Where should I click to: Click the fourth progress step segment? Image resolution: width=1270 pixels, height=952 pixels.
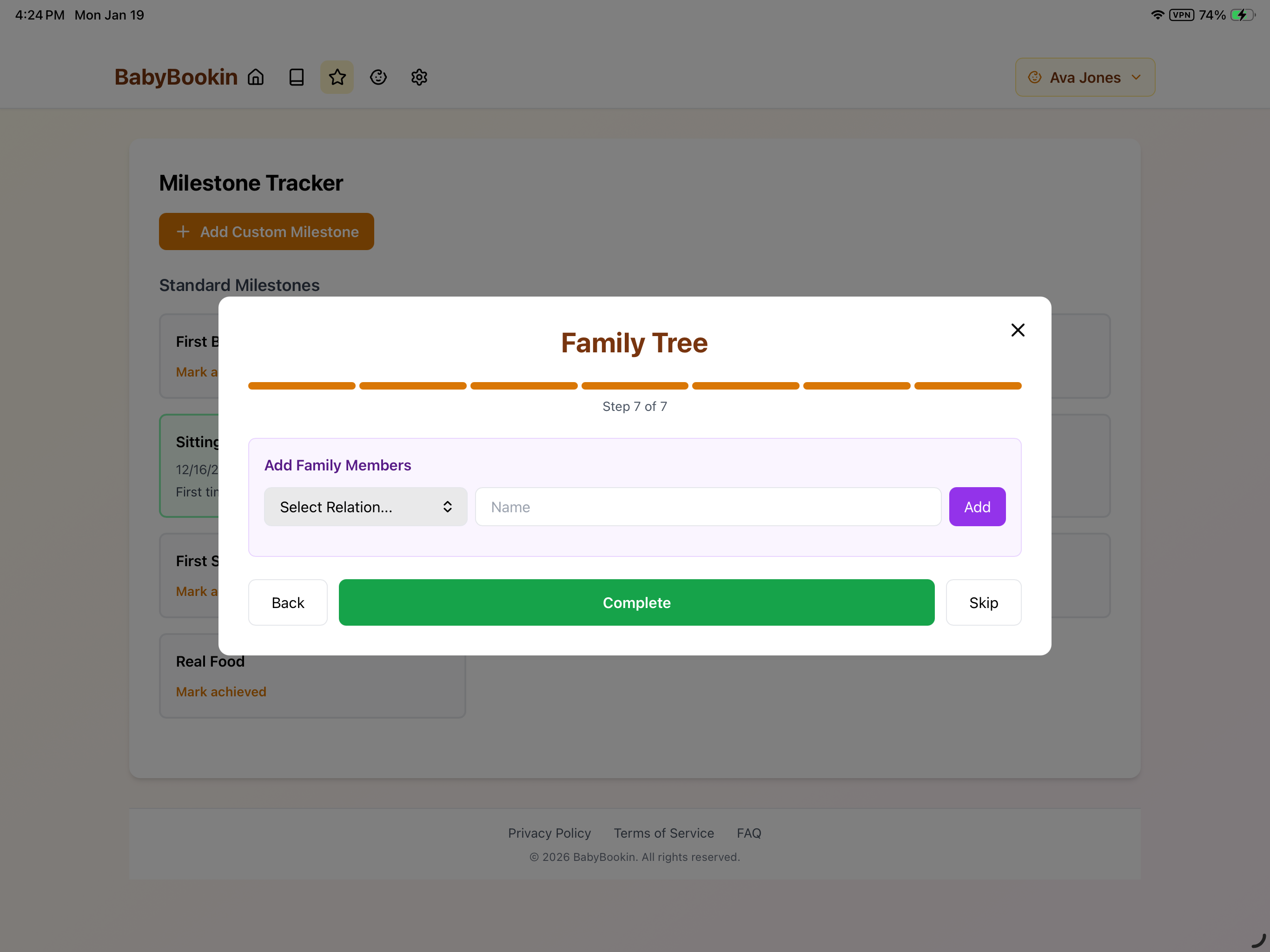[x=635, y=386]
